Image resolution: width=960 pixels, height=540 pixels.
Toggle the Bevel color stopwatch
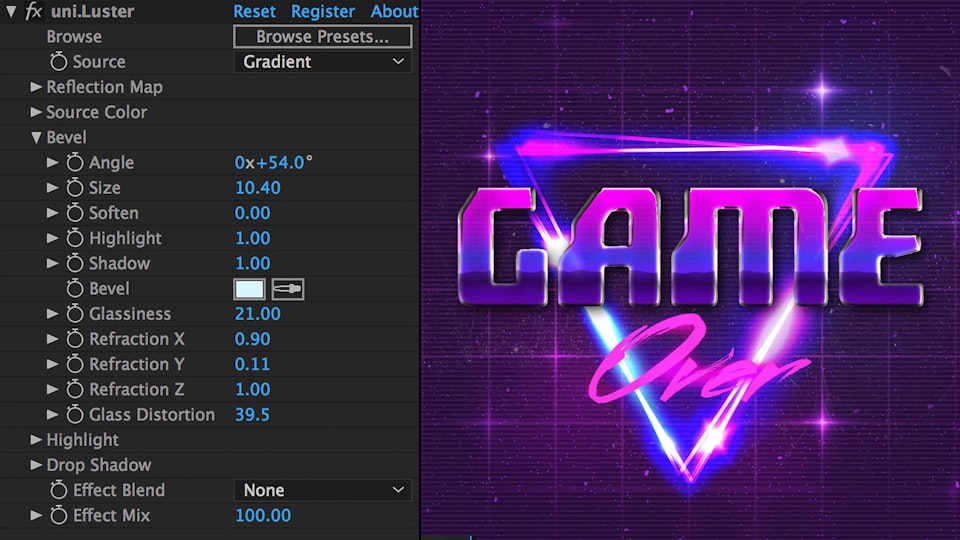coord(75,289)
